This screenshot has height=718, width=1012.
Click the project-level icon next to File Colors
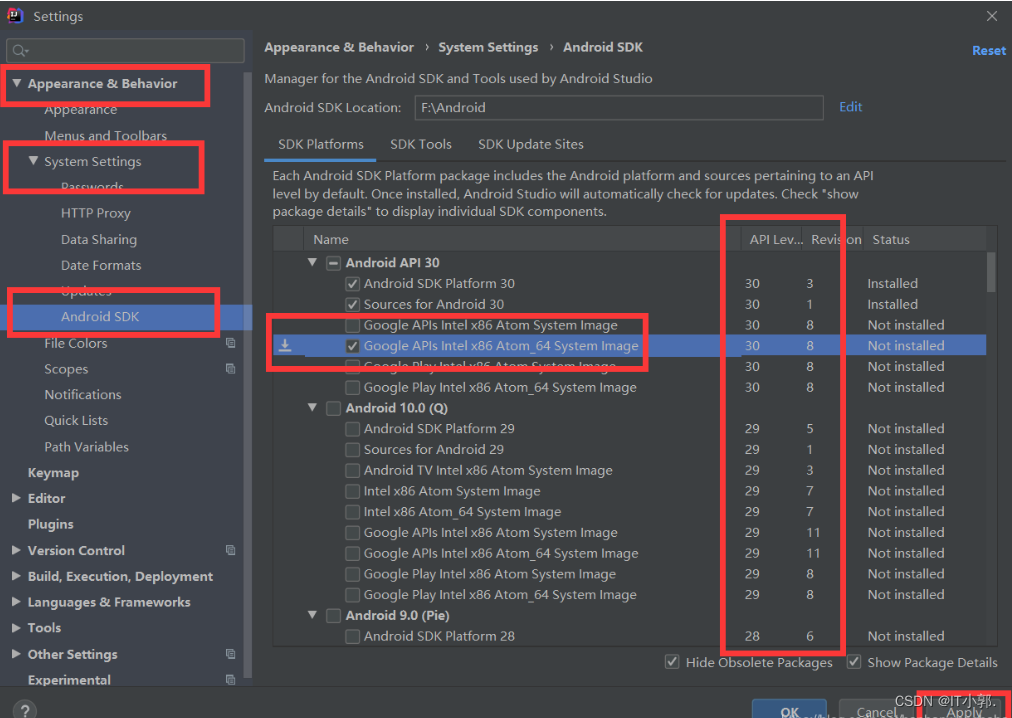(231, 343)
